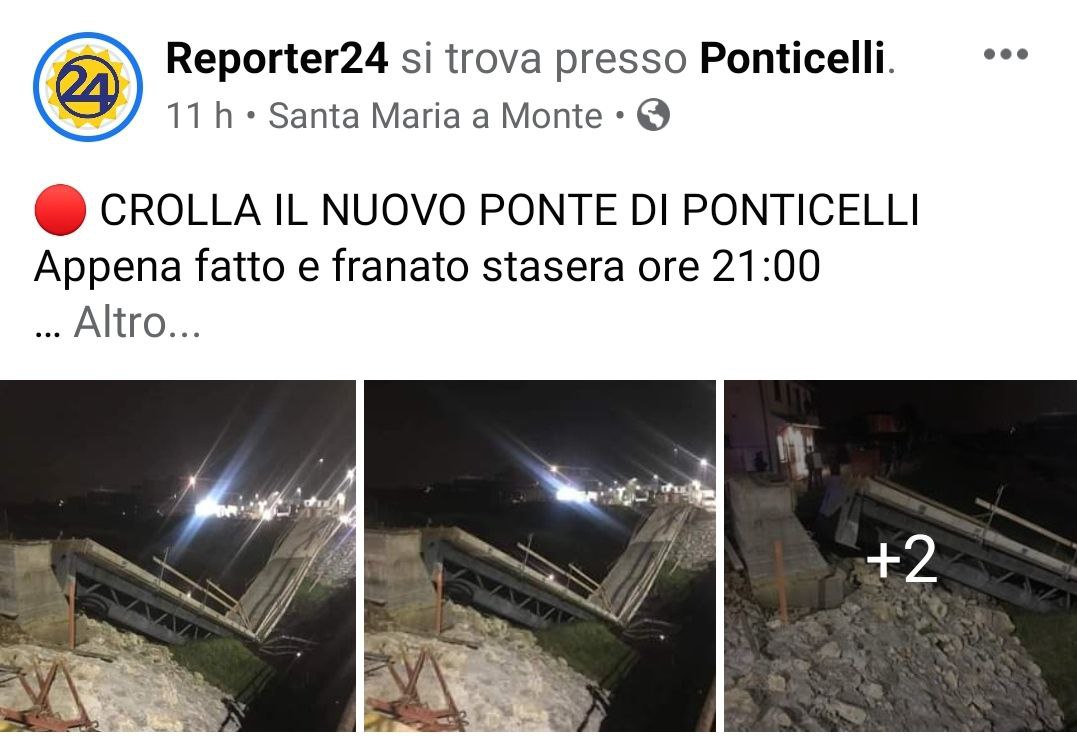
Task: Expand the post with Altro...
Action: coord(137,322)
